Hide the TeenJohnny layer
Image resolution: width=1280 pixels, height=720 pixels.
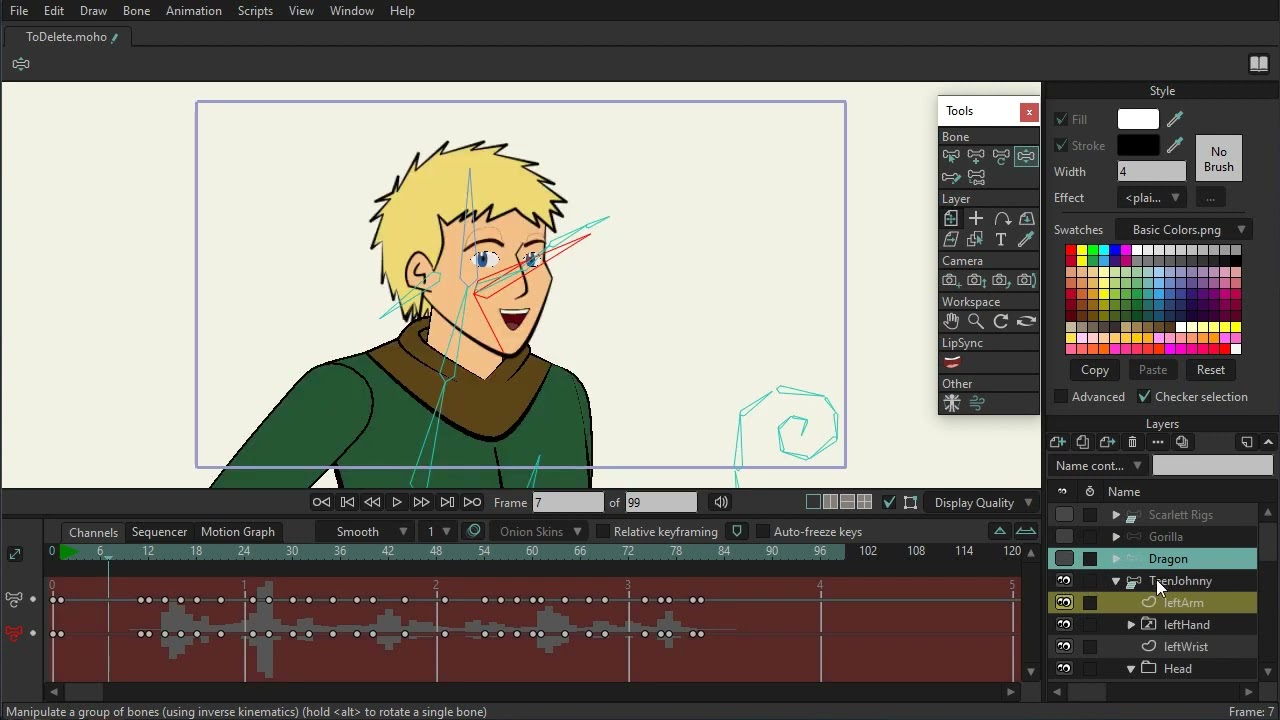pyautogui.click(x=1064, y=581)
